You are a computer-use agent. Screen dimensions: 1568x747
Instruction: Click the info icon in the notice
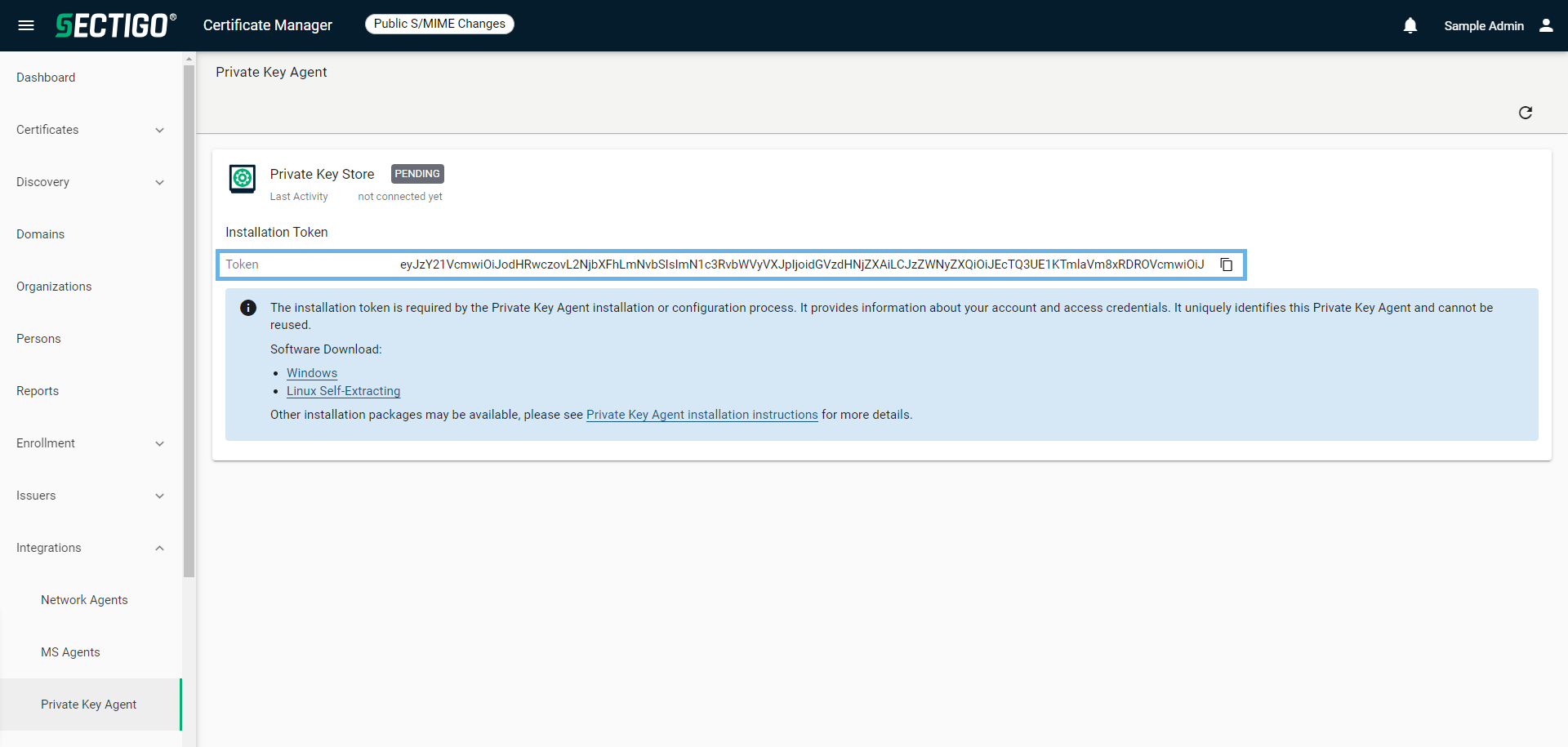pyautogui.click(x=248, y=308)
